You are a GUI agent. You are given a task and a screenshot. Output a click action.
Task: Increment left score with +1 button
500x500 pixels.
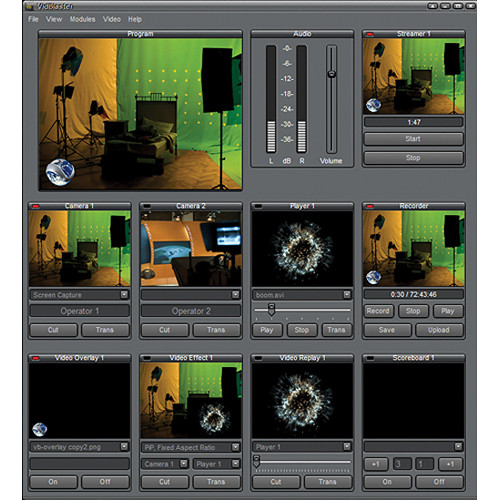point(376,464)
